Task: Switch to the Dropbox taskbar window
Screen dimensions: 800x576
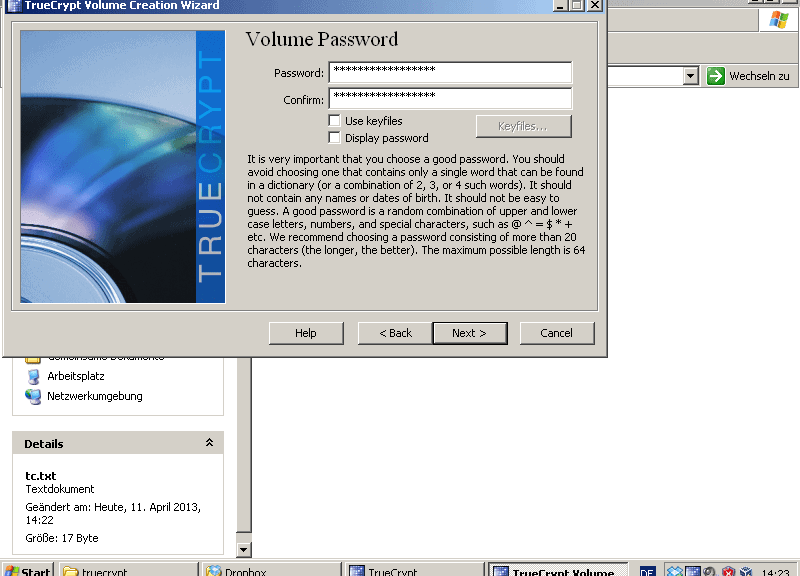Action: click(x=271, y=571)
